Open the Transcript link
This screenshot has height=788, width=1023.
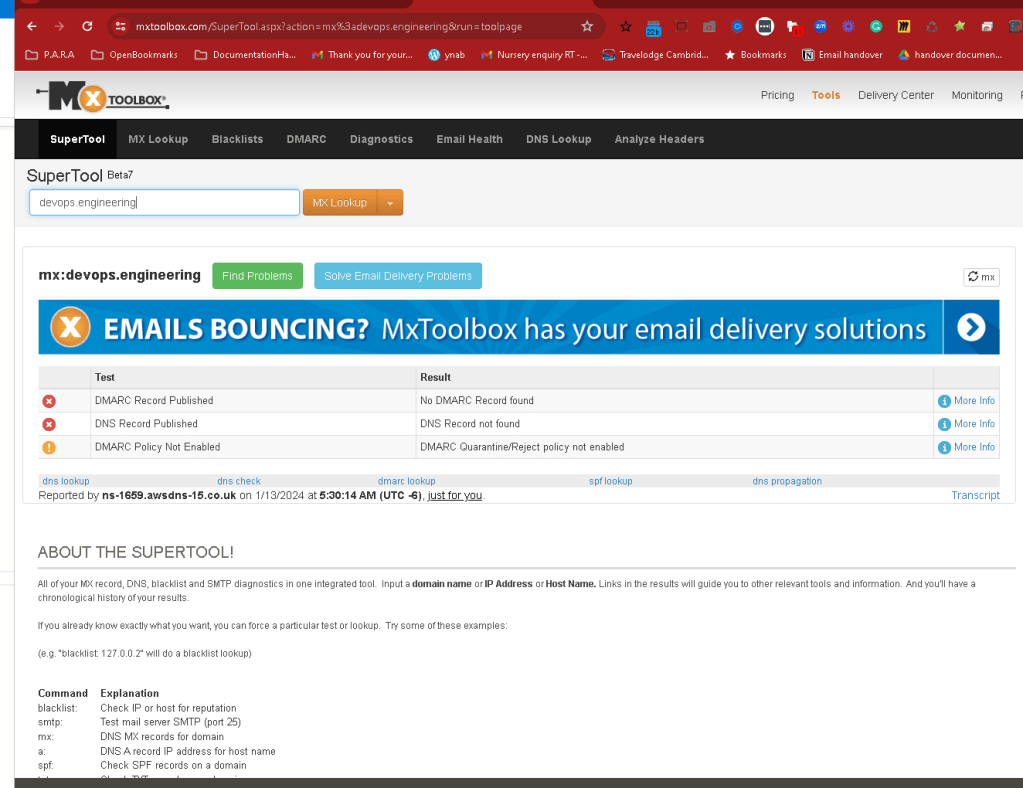tap(975, 495)
